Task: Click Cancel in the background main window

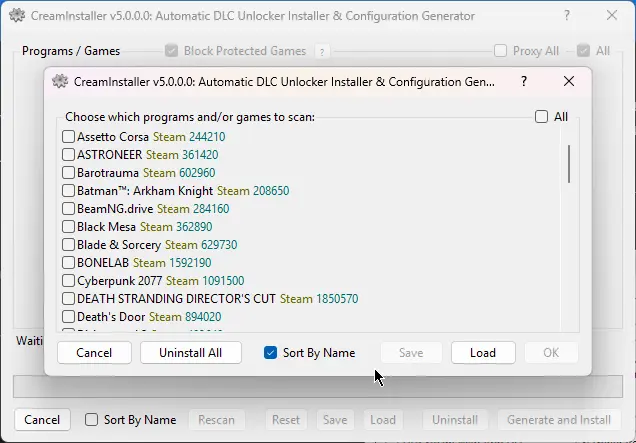Action: (x=42, y=419)
